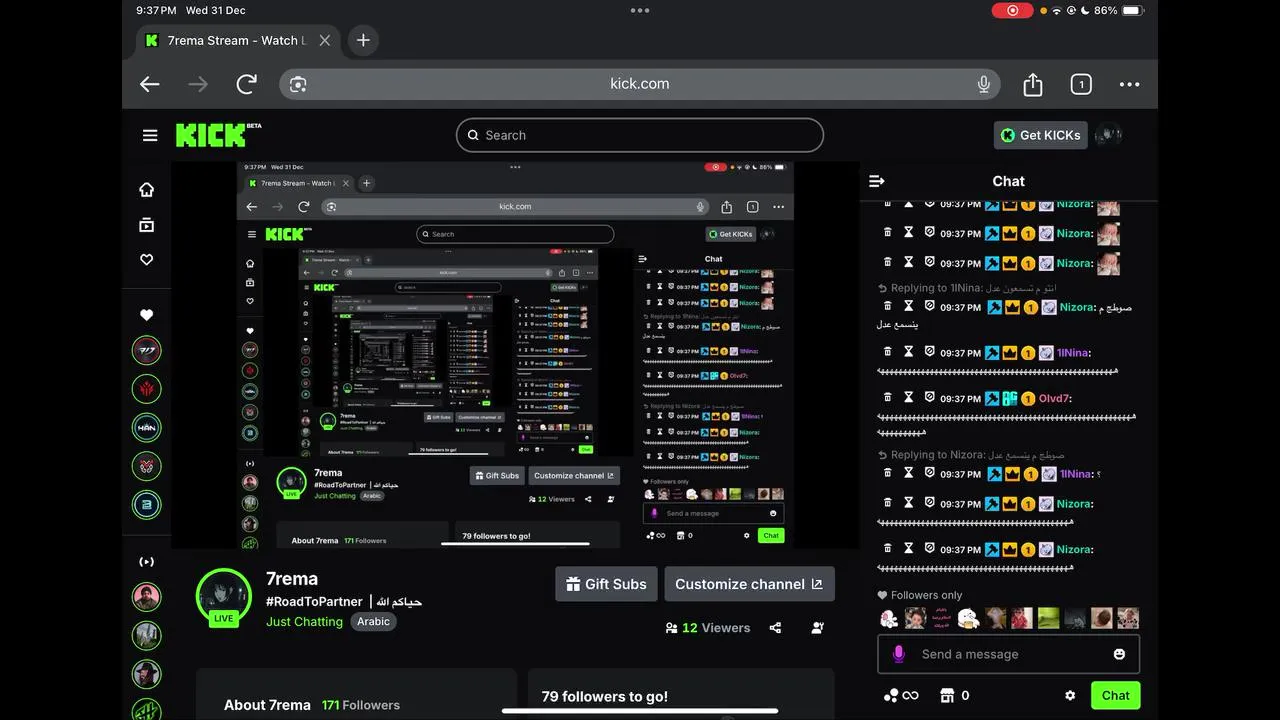The width and height of the screenshot is (1280, 720).
Task: Add a new browser tab
Action: pyautogui.click(x=363, y=40)
